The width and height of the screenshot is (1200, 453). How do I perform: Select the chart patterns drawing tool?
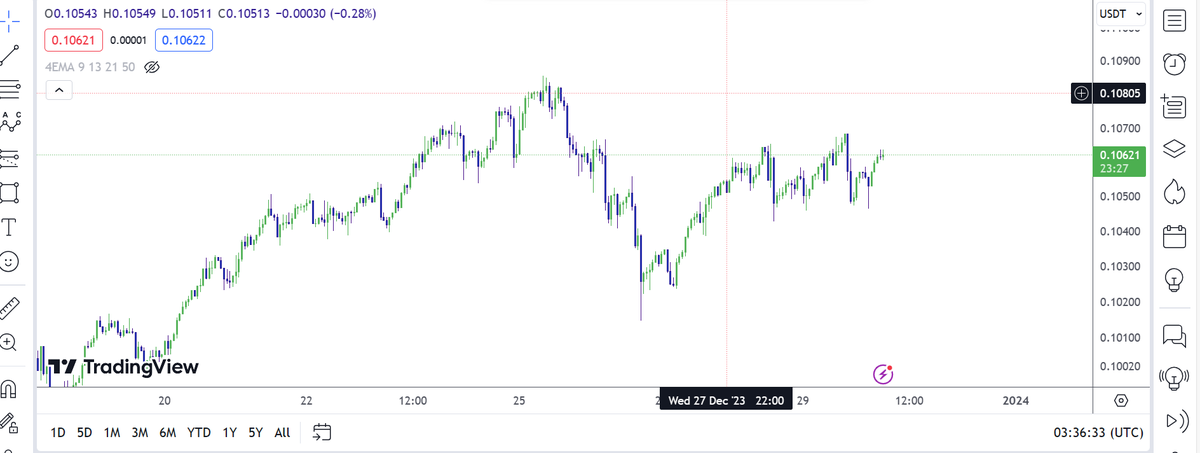point(10,123)
